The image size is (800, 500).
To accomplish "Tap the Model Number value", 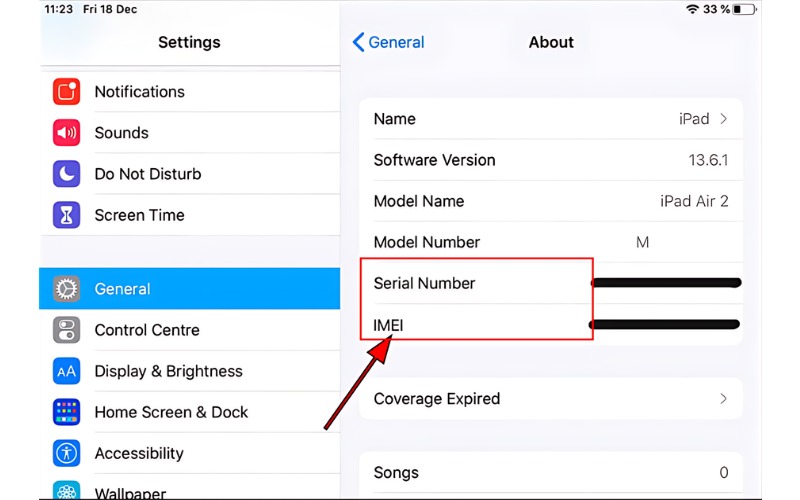I will [642, 242].
